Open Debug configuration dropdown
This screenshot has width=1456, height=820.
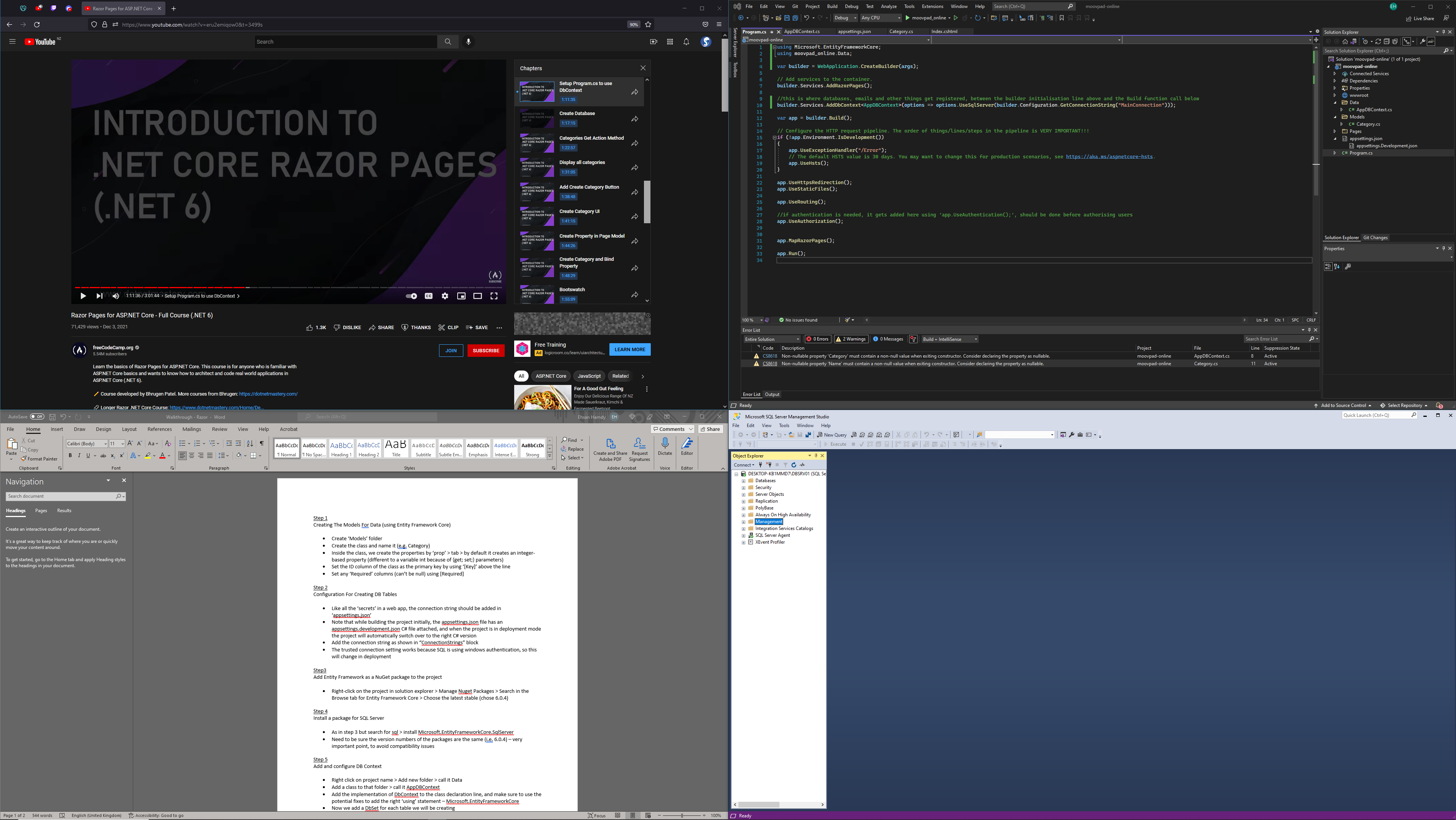pyautogui.click(x=845, y=18)
